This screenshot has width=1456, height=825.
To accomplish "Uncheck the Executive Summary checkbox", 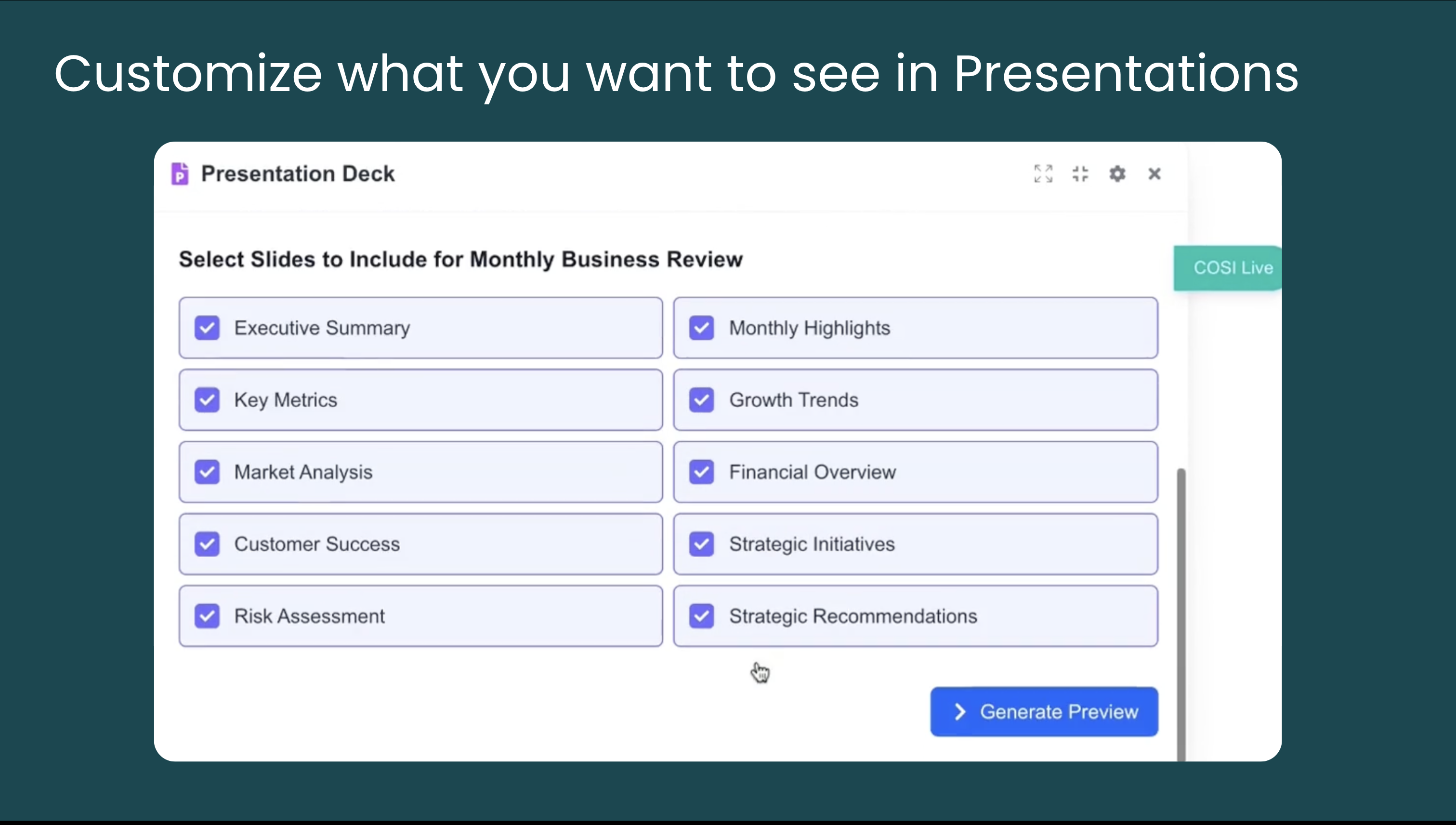I will click(207, 328).
